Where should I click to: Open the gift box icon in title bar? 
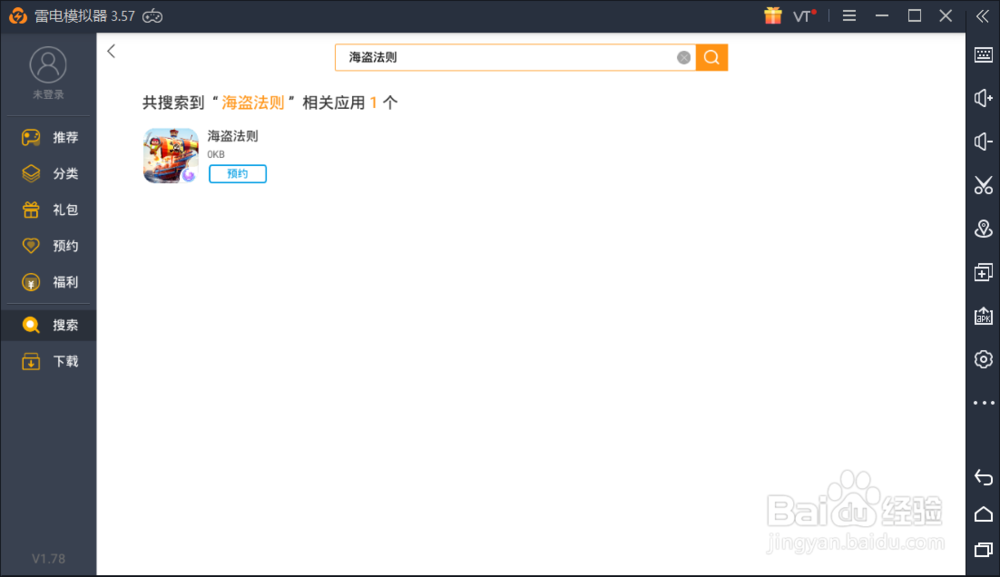[773, 15]
